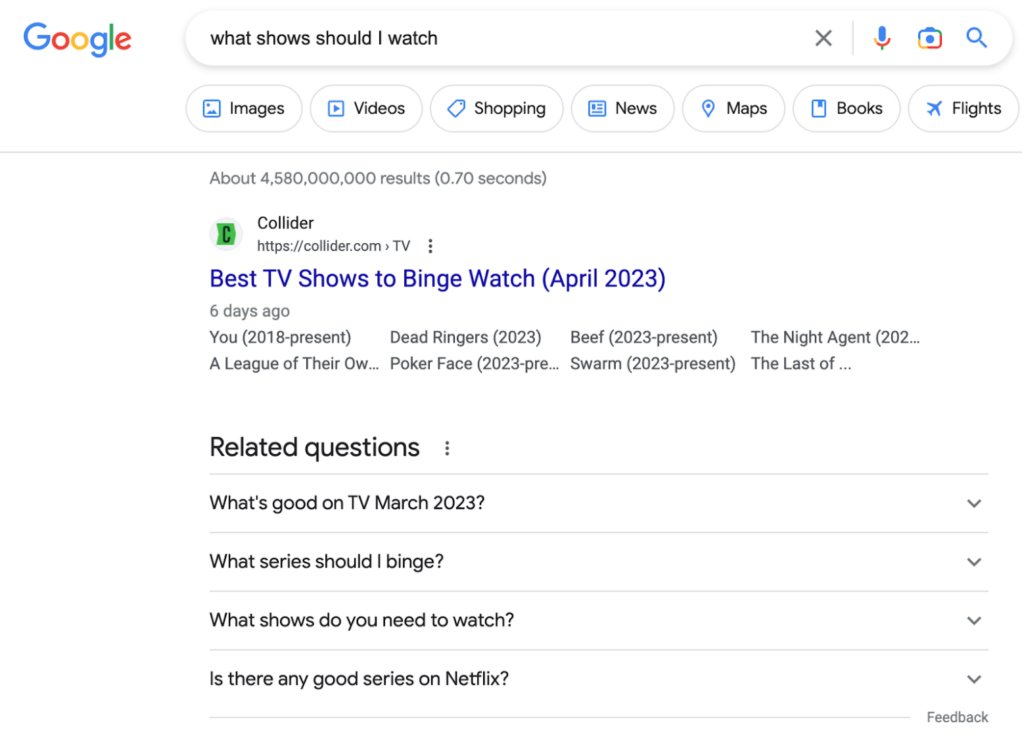Switch to the Books filter
1024x748 pixels.
(x=846, y=108)
